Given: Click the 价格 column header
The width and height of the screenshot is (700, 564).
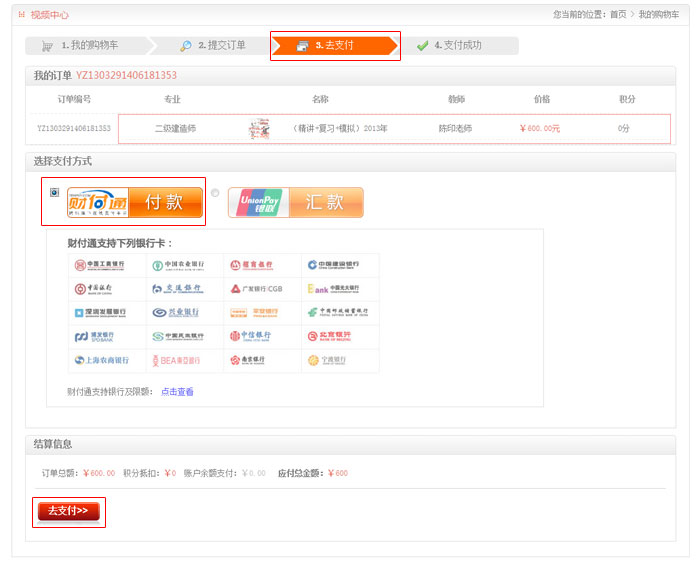Looking at the screenshot, I should 542,99.
